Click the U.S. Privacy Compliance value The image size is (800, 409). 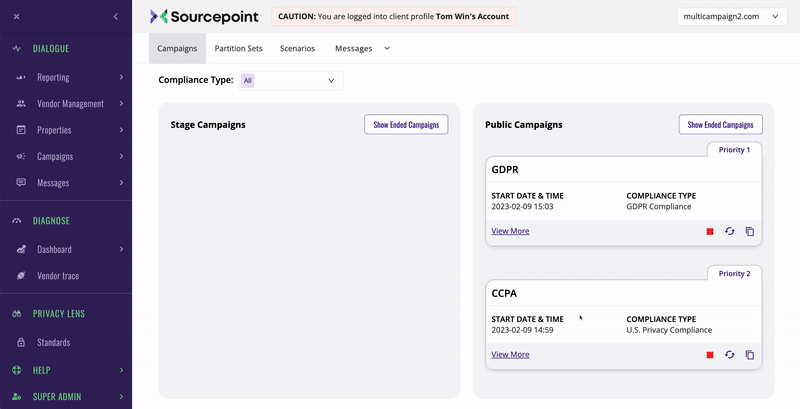tap(669, 330)
